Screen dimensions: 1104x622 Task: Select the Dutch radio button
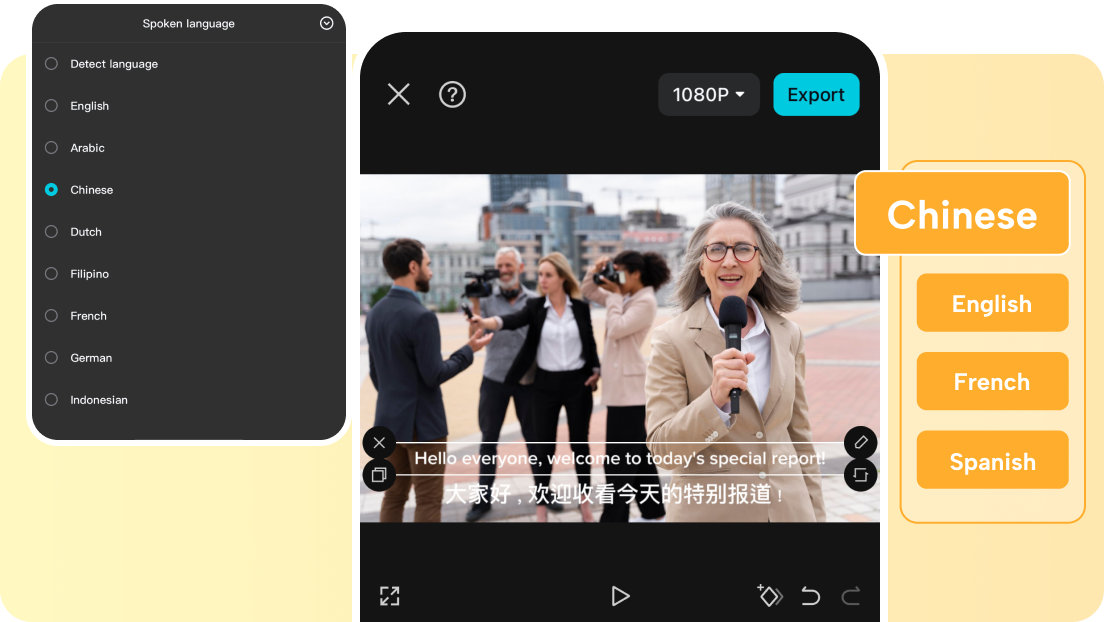(51, 232)
